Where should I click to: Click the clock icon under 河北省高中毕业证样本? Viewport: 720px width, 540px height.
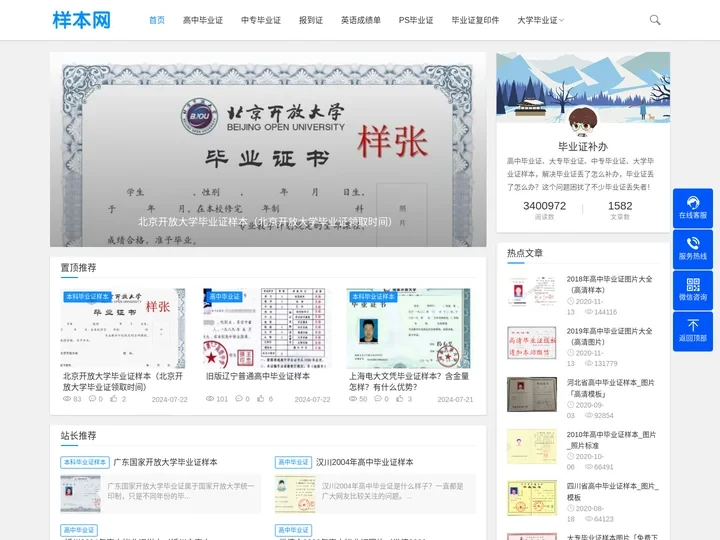pos(570,405)
